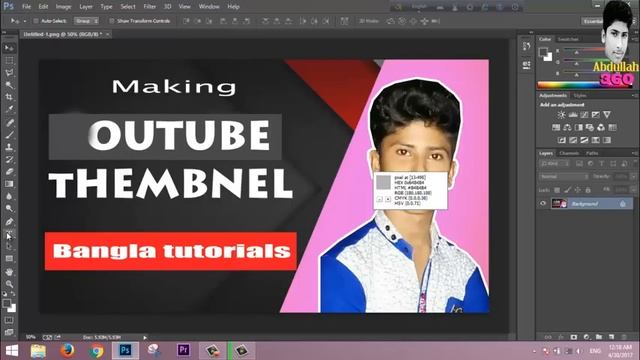This screenshot has width=640, height=360.
Task: Select the Spot Healing Brush tool
Action: 9,122
